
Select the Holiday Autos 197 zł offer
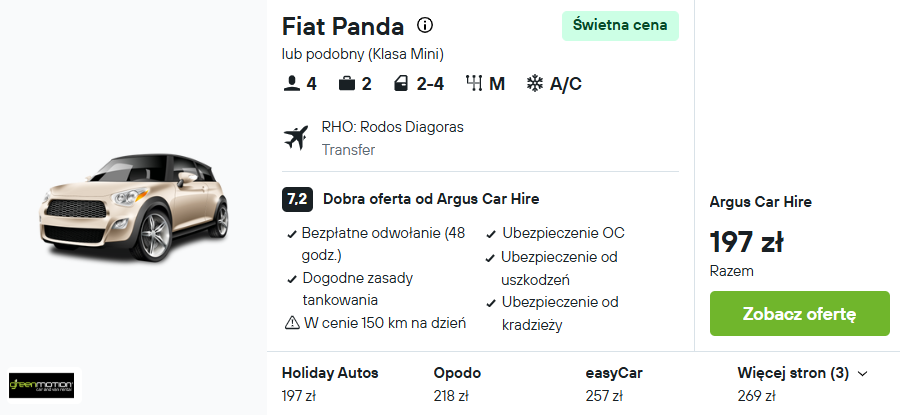(330, 383)
